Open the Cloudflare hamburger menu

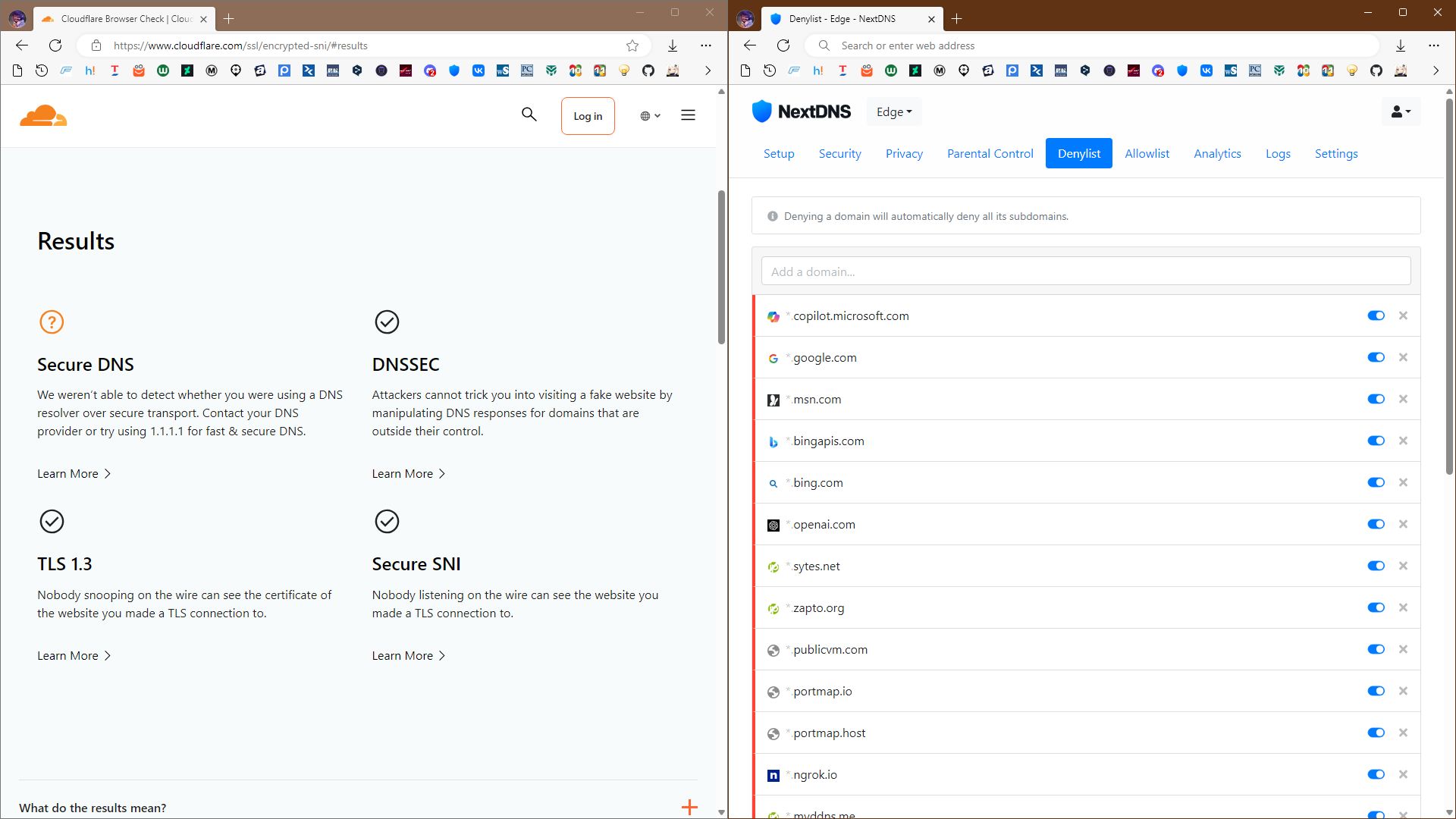coord(688,115)
